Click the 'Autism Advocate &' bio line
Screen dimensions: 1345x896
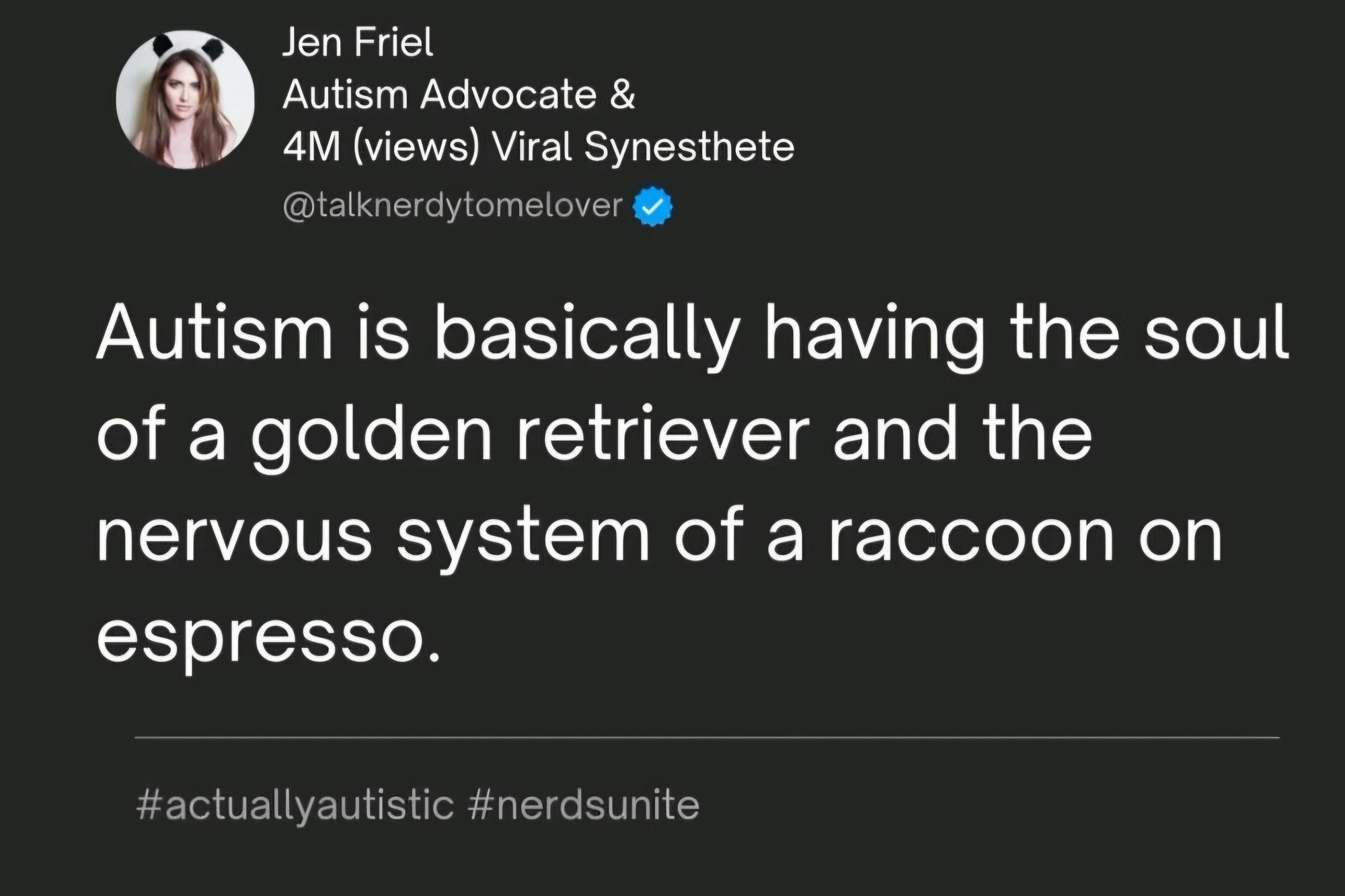click(x=459, y=95)
